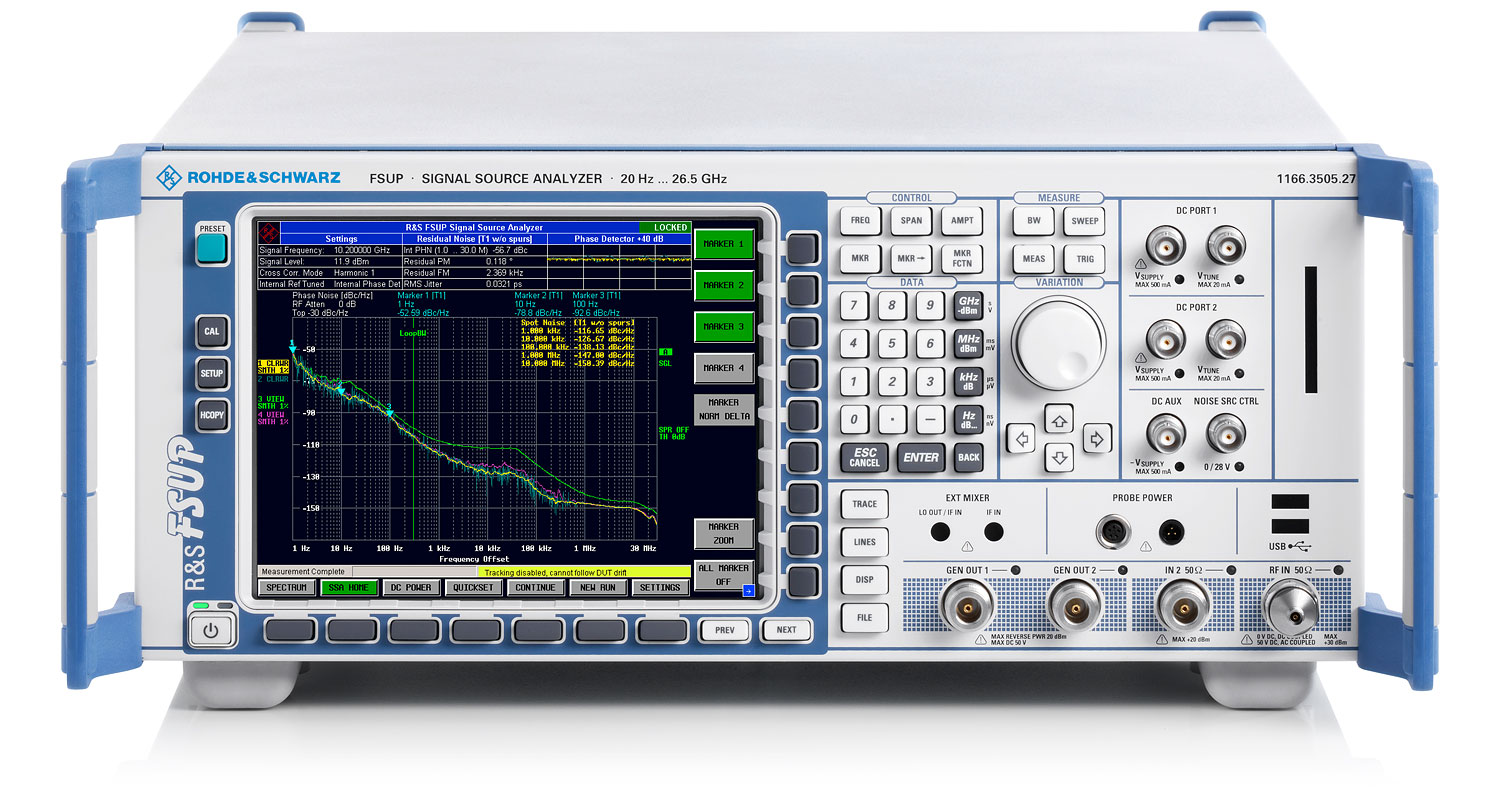Image resolution: width=1500 pixels, height=800 pixels.
Task: Choose the kHz unit key
Action: [968, 382]
